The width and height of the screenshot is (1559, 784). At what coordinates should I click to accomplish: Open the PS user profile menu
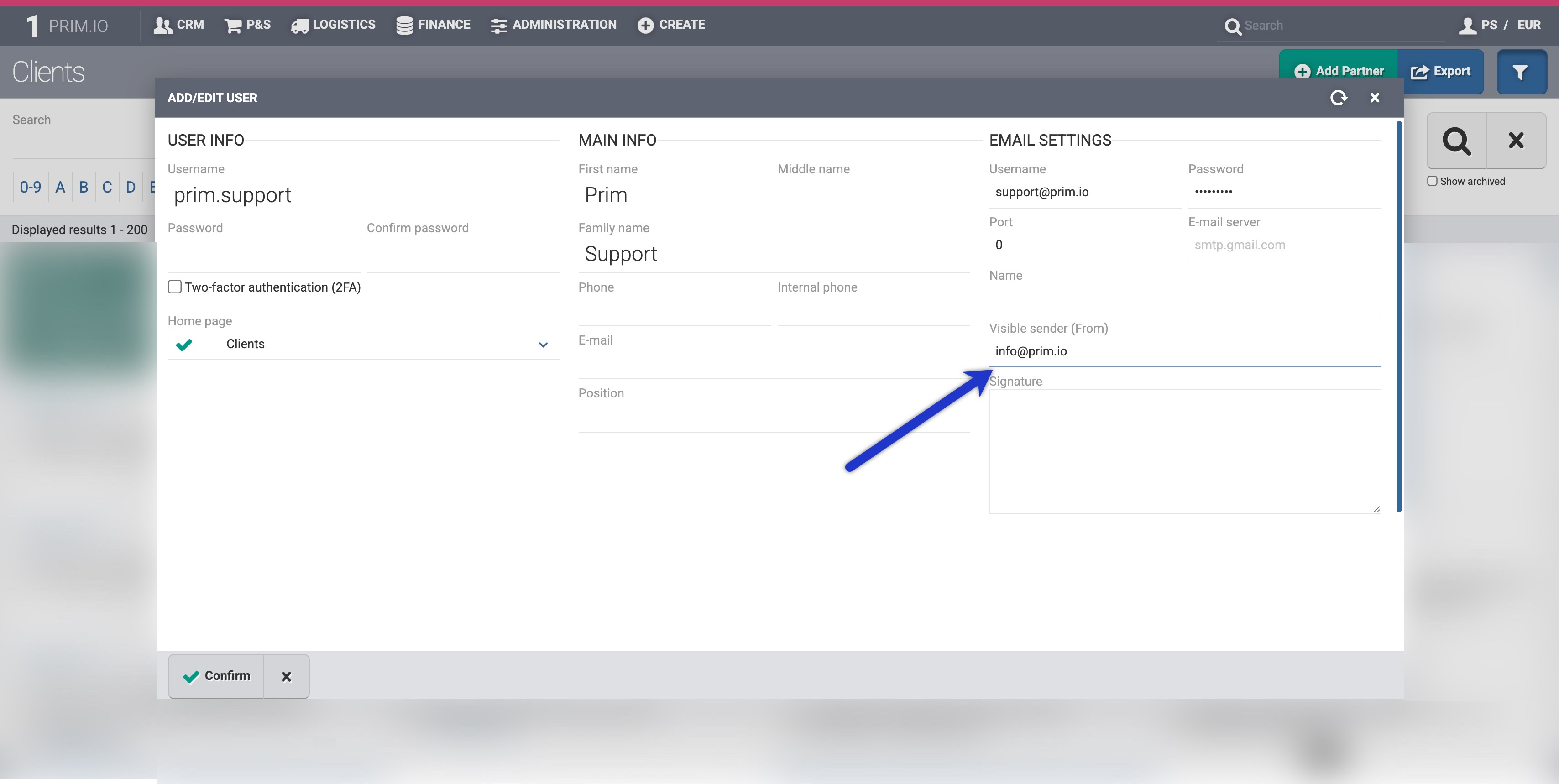1477,25
